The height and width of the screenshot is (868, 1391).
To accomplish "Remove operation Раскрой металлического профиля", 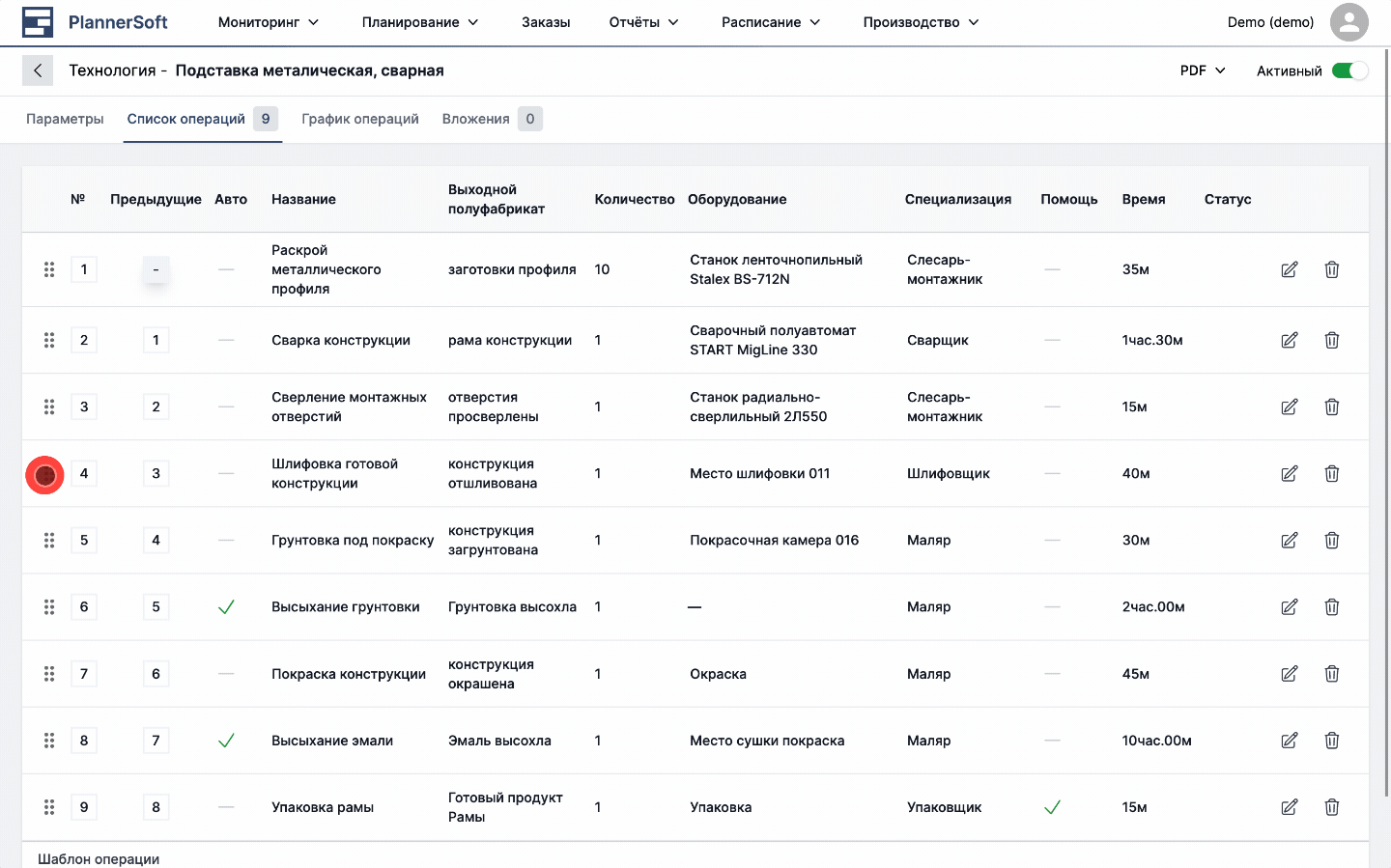I will tap(1331, 269).
